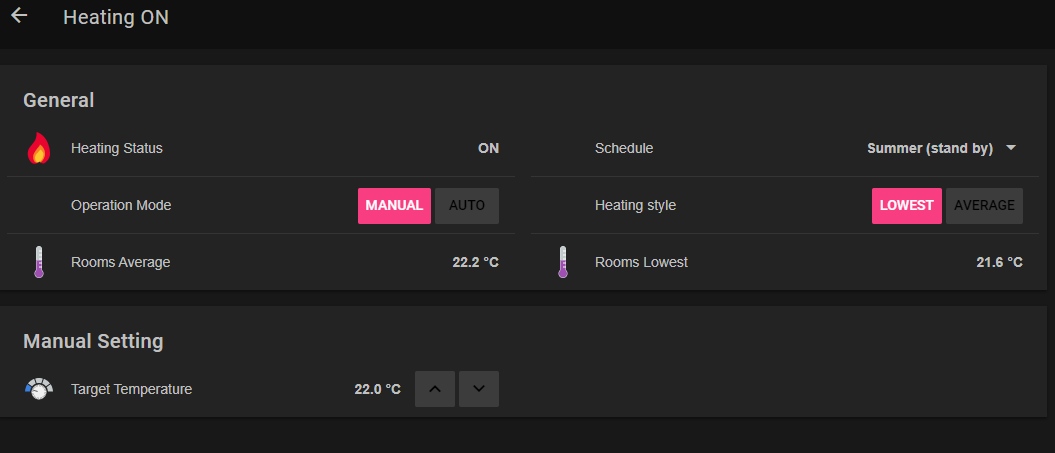Click the Rooms Lowest 21.6 °C reading
Screen dimensions: 1055x453
point(999,263)
